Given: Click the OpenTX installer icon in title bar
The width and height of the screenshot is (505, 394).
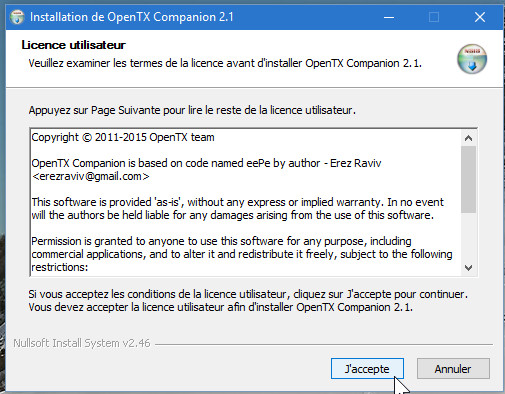Looking at the screenshot, I should [17, 17].
